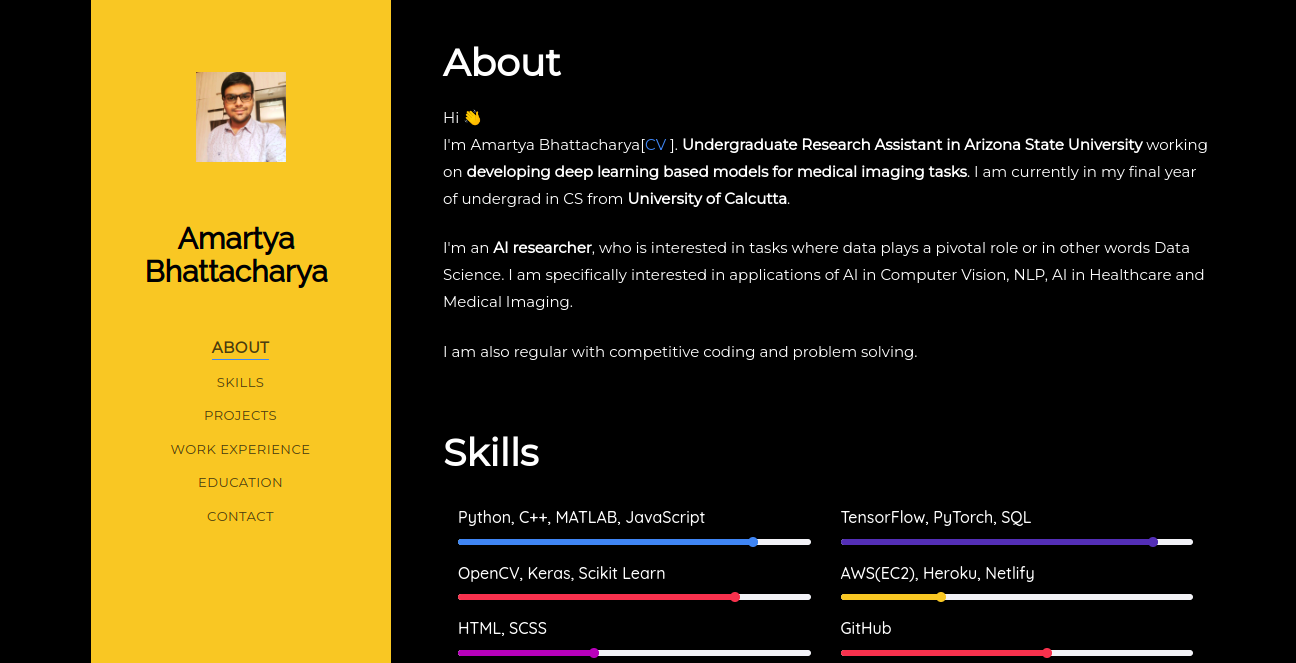Click the profile photo of Amartya
The width and height of the screenshot is (1296, 663).
pos(240,117)
